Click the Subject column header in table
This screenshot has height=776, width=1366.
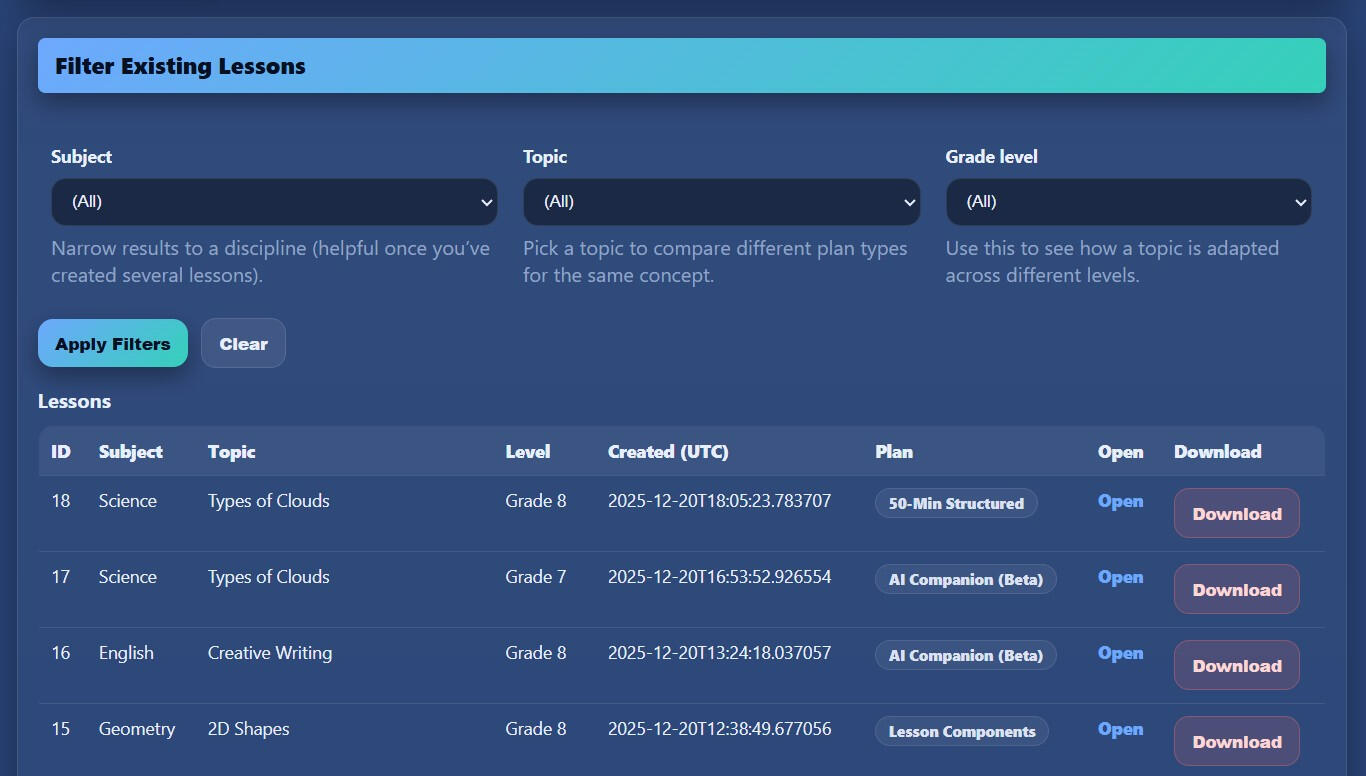[131, 452]
